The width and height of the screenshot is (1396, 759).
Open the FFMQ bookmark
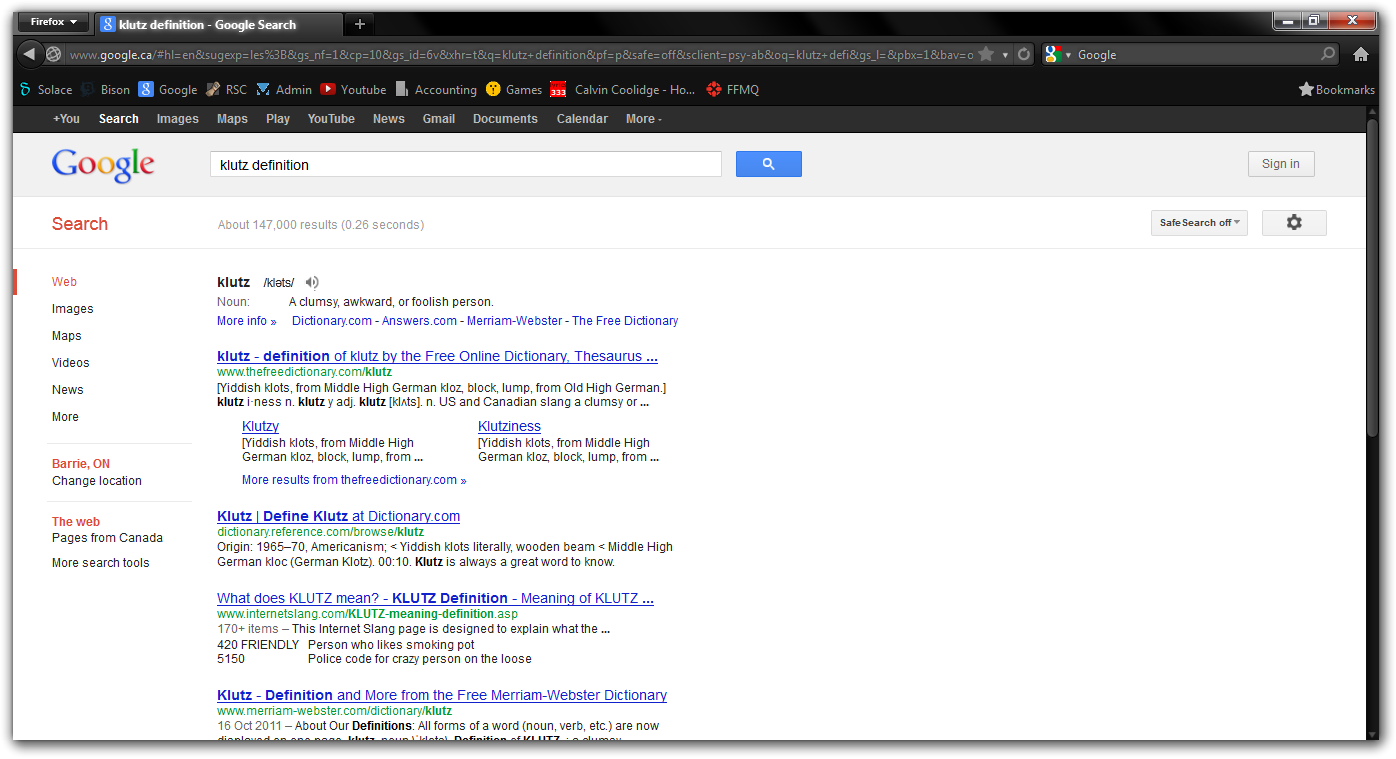tap(733, 90)
